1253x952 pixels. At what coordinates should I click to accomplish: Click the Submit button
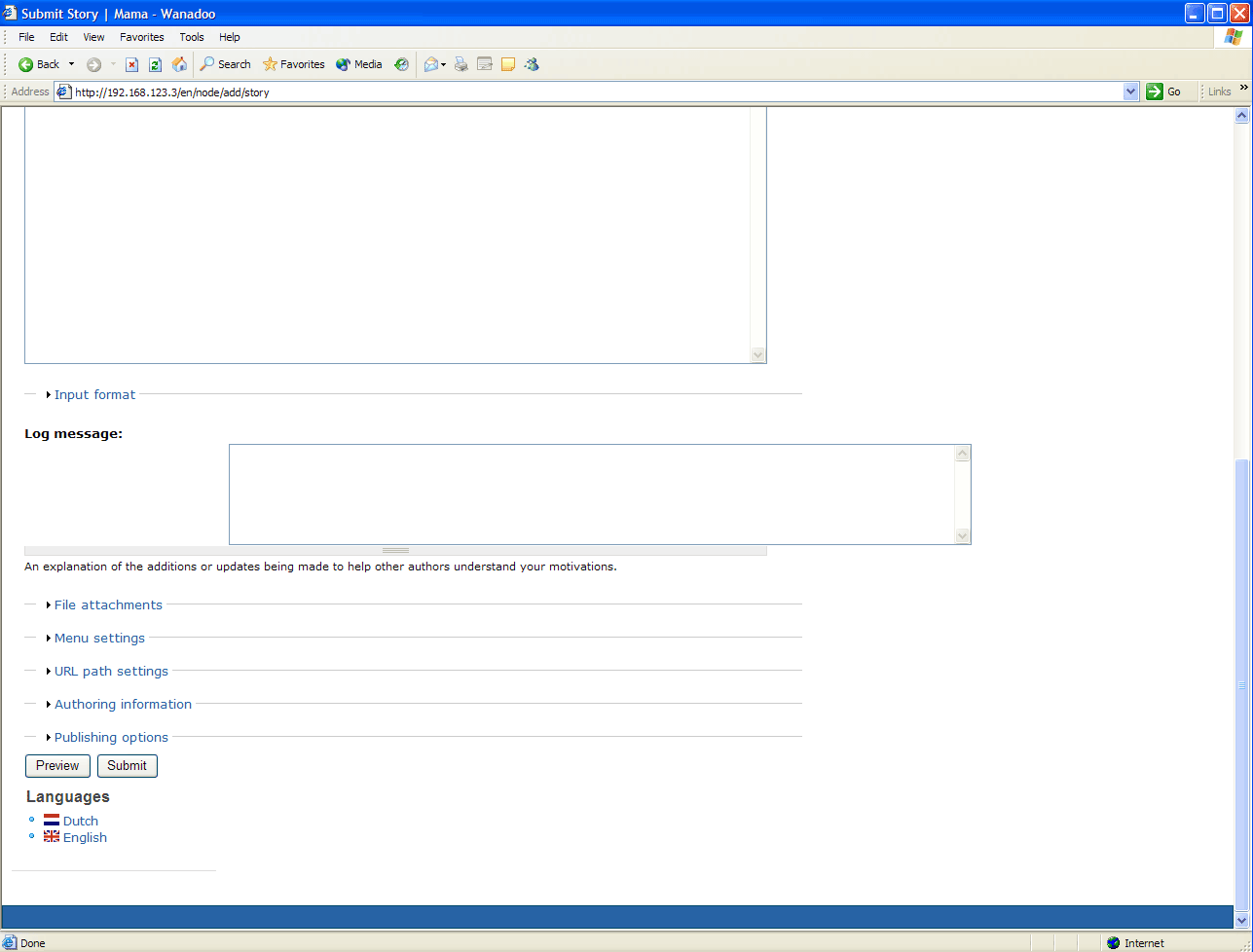(128, 766)
